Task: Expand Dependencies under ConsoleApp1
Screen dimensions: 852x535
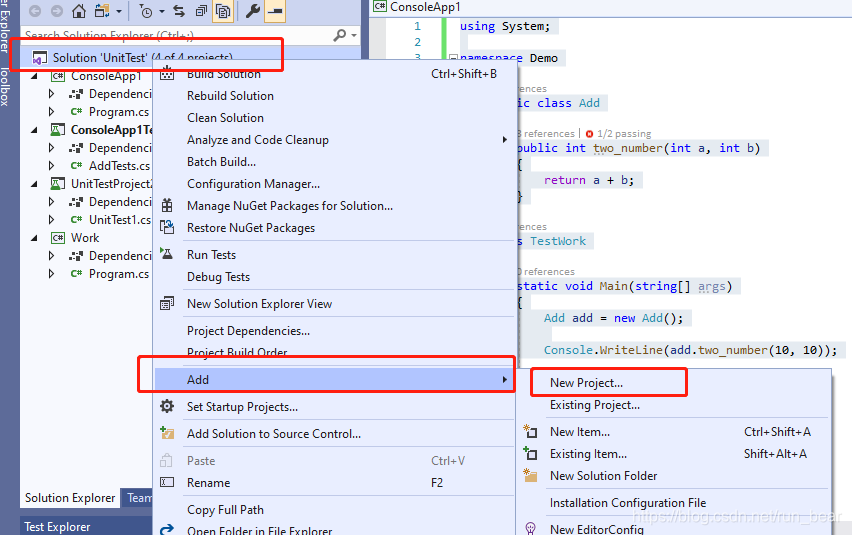Action: tap(52, 94)
